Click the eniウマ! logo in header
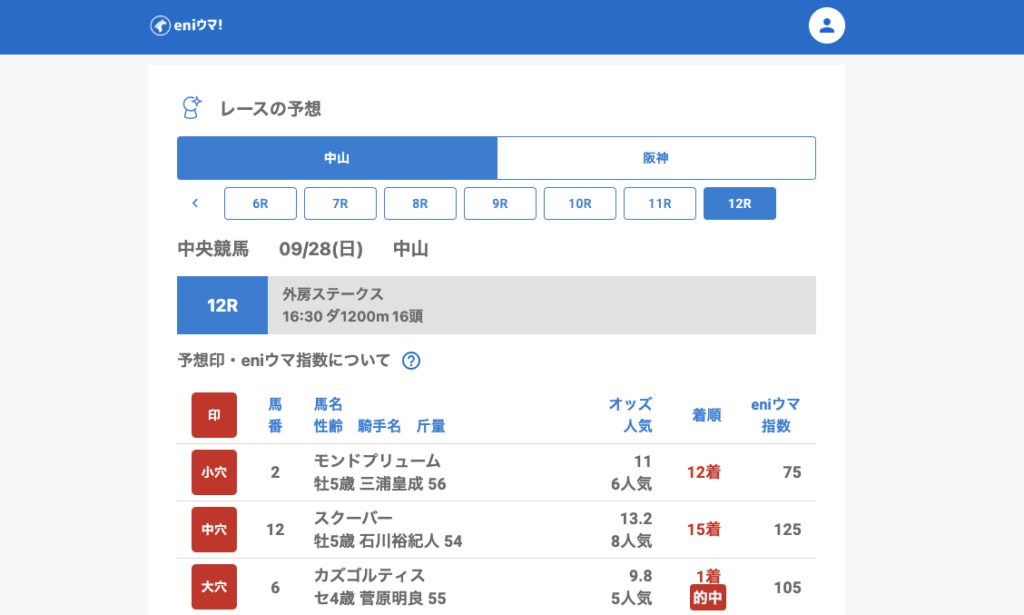1024x615 pixels. 187,26
